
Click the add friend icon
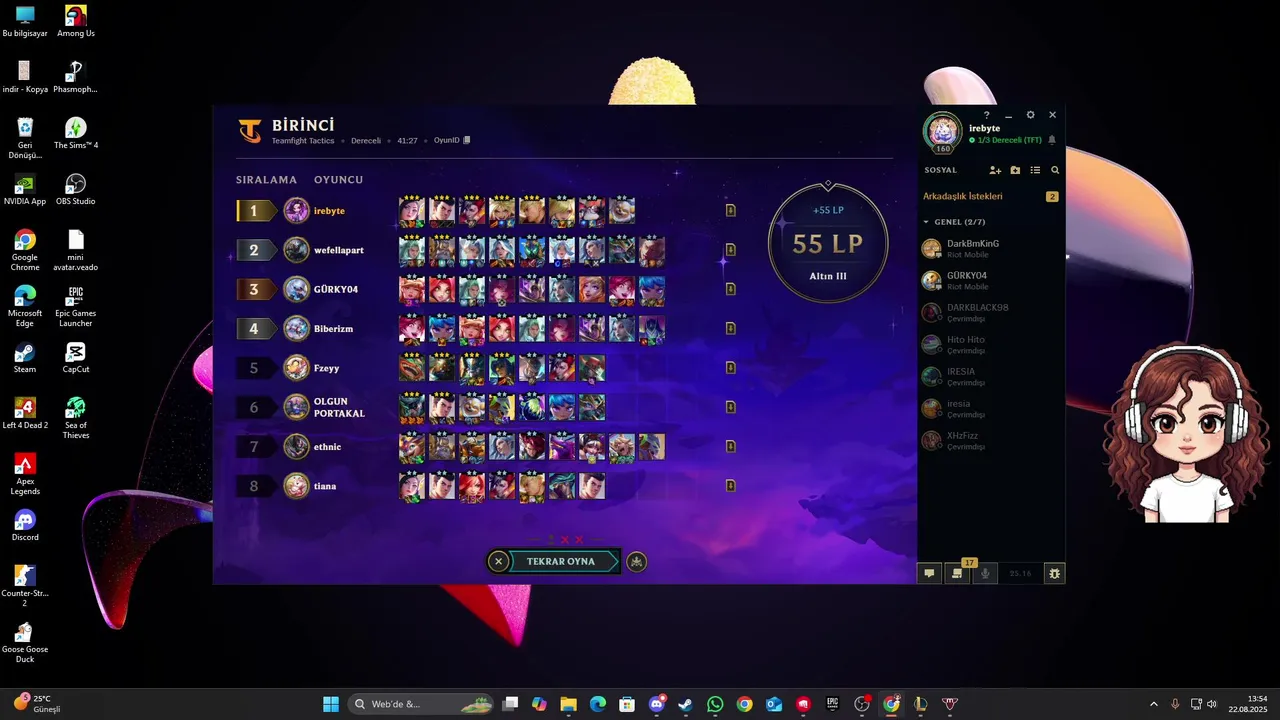click(x=995, y=170)
